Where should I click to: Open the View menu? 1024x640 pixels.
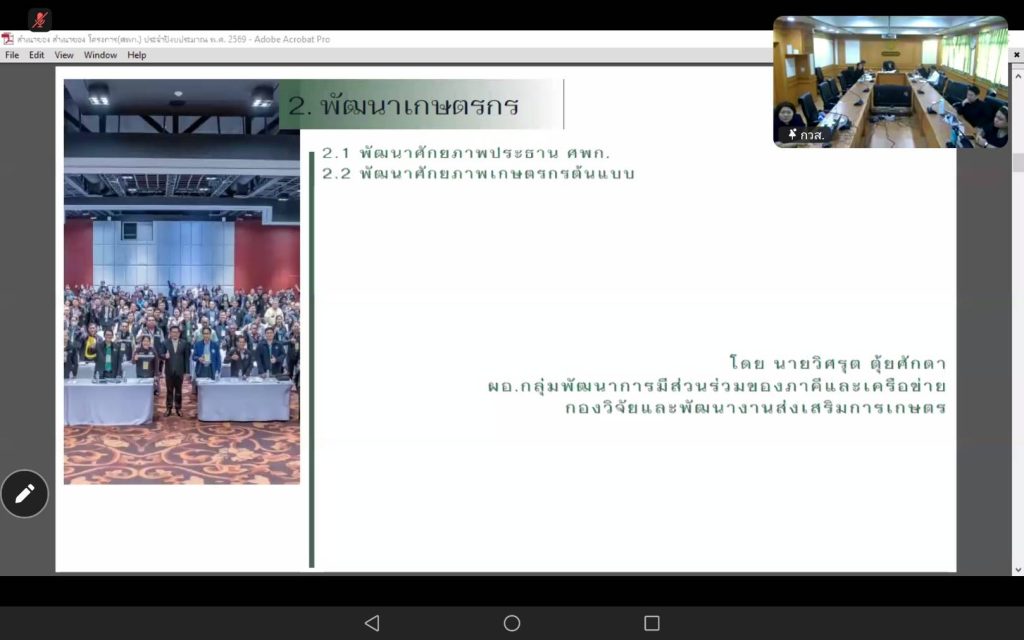[64, 55]
